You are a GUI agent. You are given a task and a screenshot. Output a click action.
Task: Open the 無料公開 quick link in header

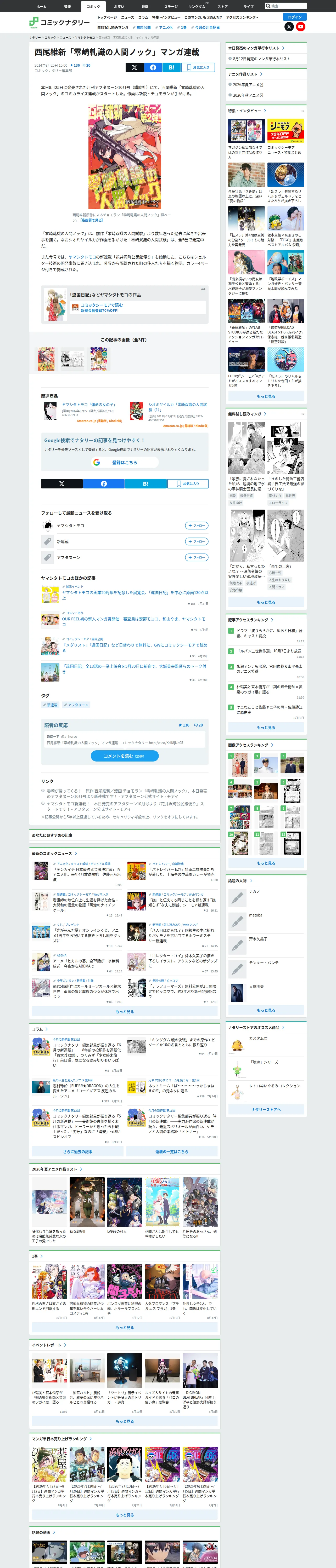(142, 27)
